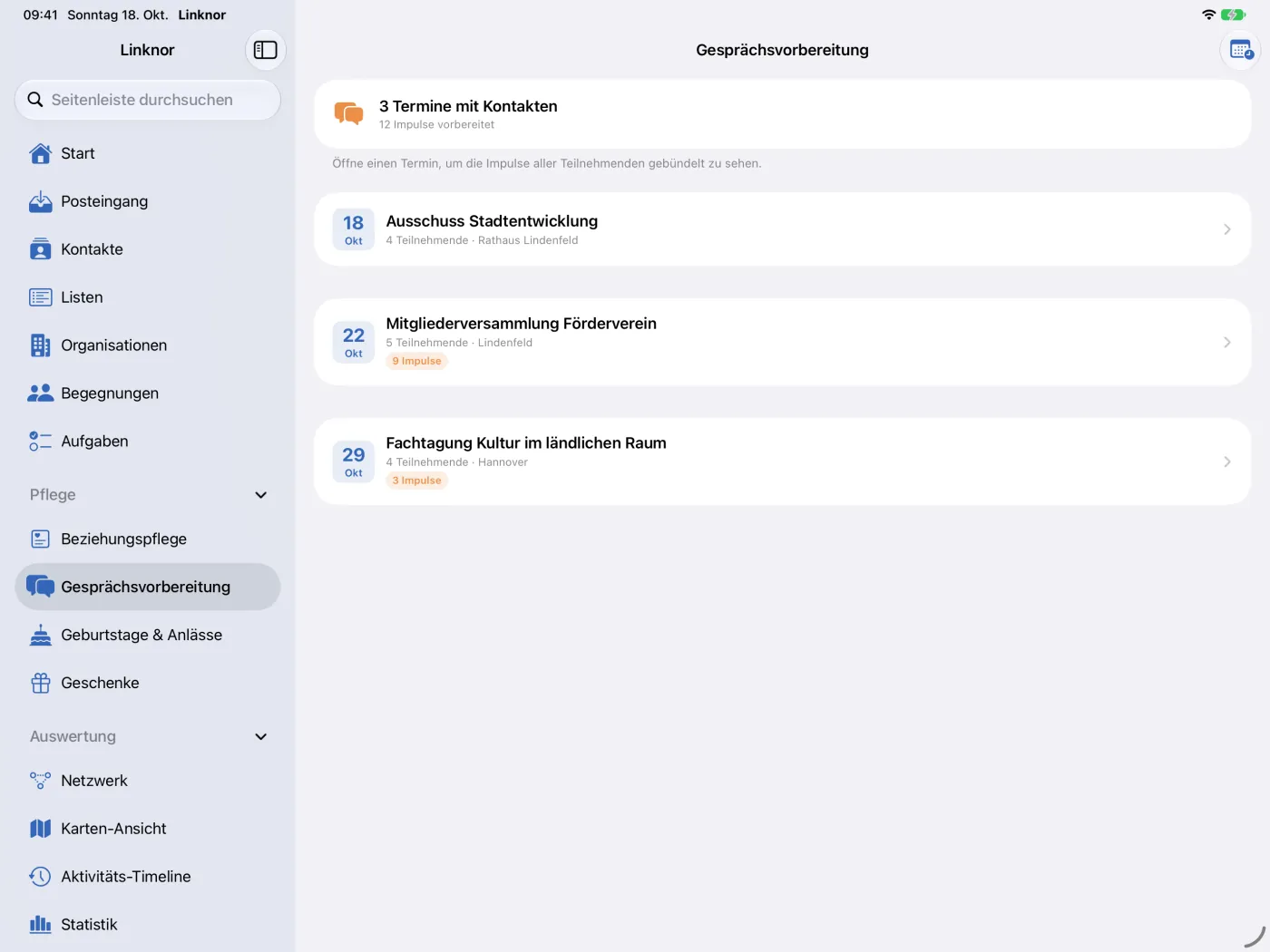1270x952 pixels.
Task: Click the Geschenke gift box icon
Action: click(x=41, y=683)
